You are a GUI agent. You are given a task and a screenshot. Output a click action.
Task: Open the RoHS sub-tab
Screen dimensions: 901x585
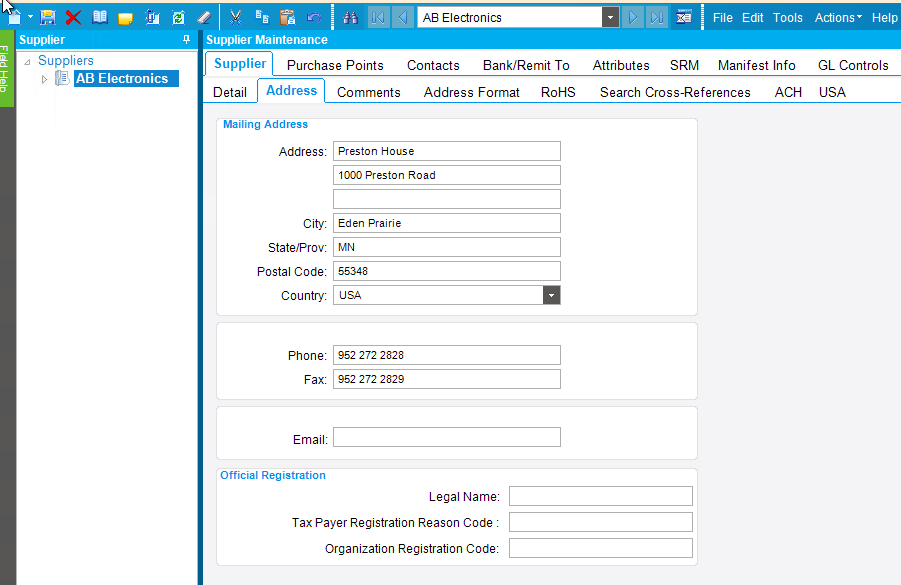558,93
